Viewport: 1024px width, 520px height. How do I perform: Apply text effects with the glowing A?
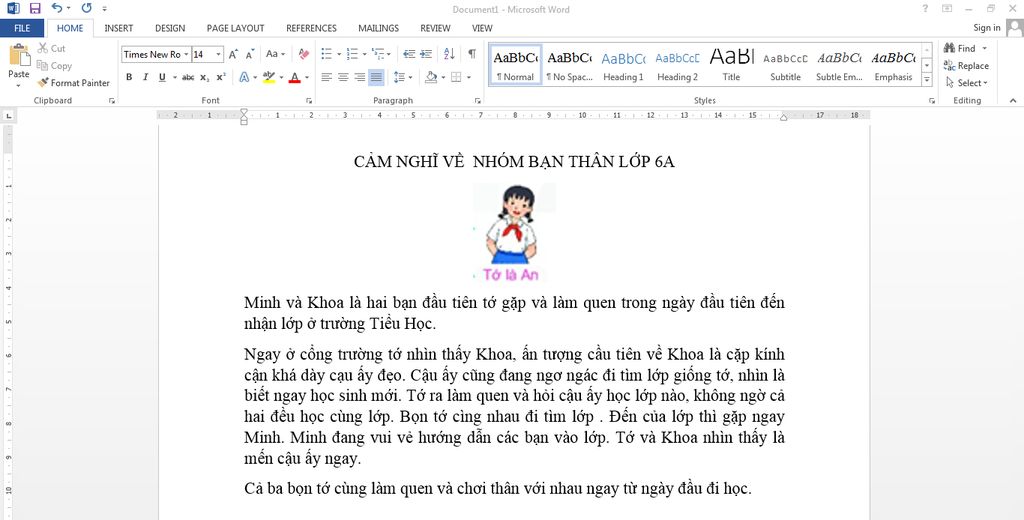pyautogui.click(x=244, y=77)
